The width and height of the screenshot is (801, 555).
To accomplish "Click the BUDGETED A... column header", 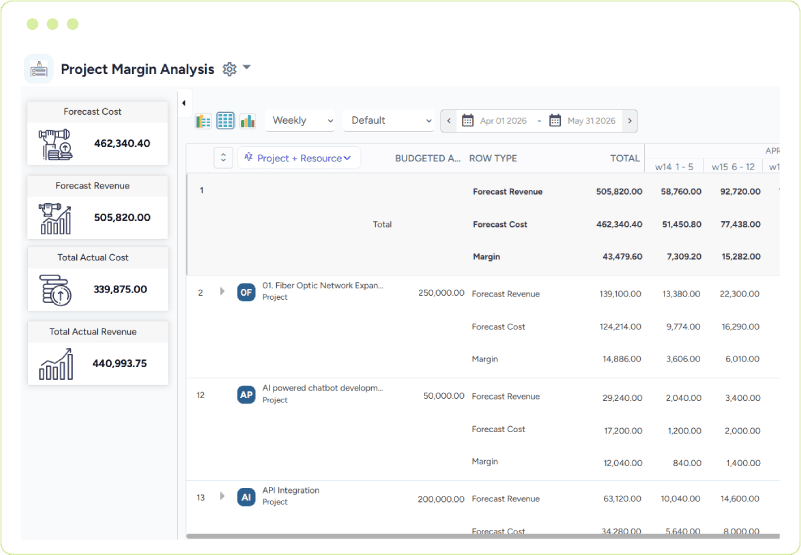I will tap(428, 158).
